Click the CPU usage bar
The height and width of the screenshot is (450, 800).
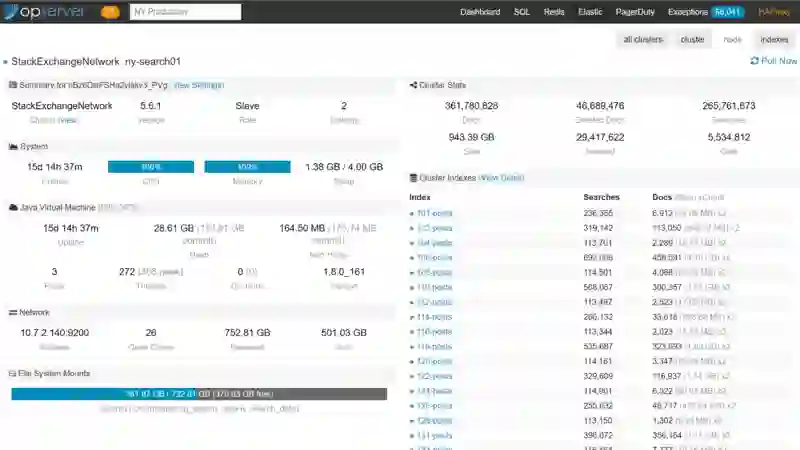151,167
